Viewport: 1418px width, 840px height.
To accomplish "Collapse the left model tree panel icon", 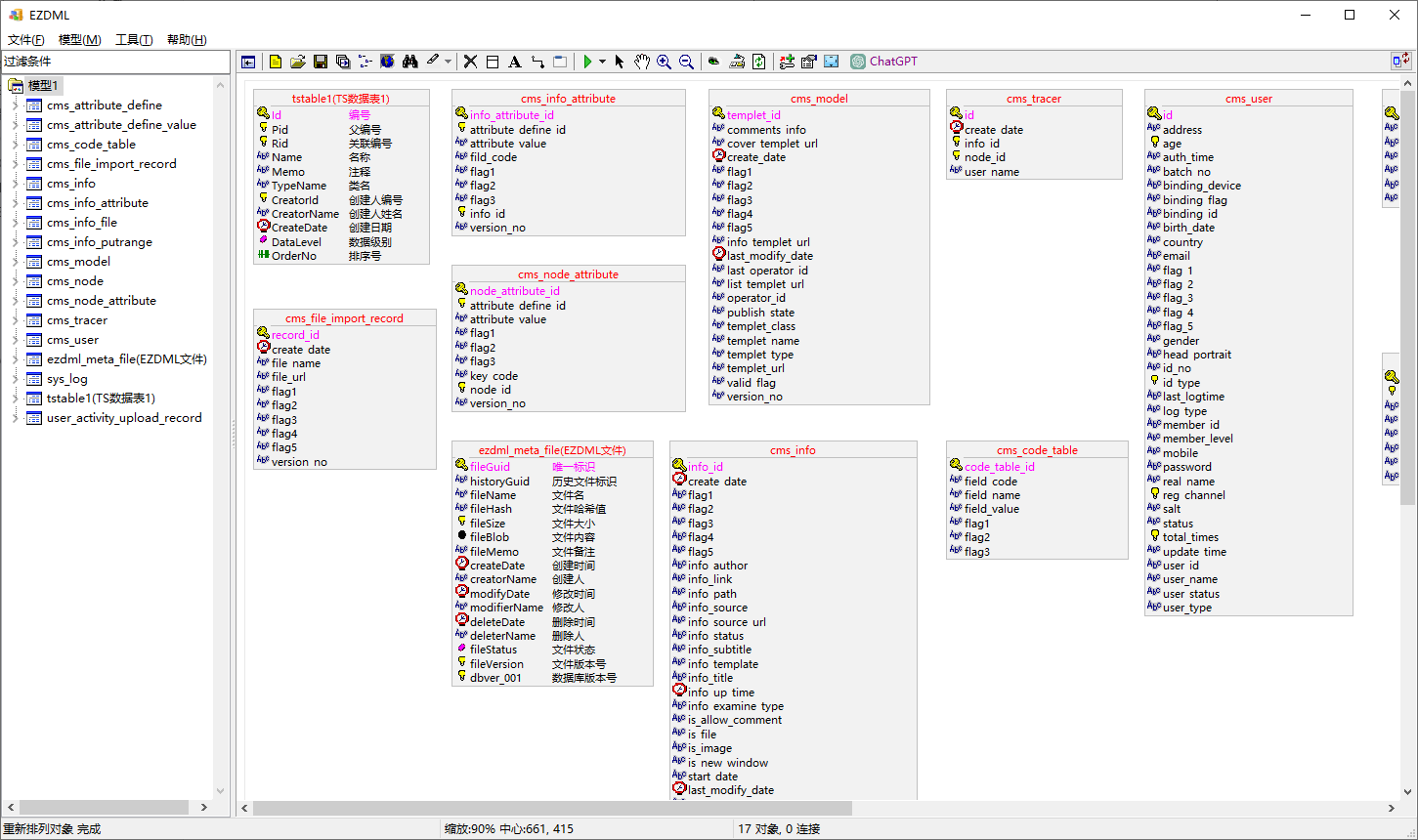I will click(248, 62).
